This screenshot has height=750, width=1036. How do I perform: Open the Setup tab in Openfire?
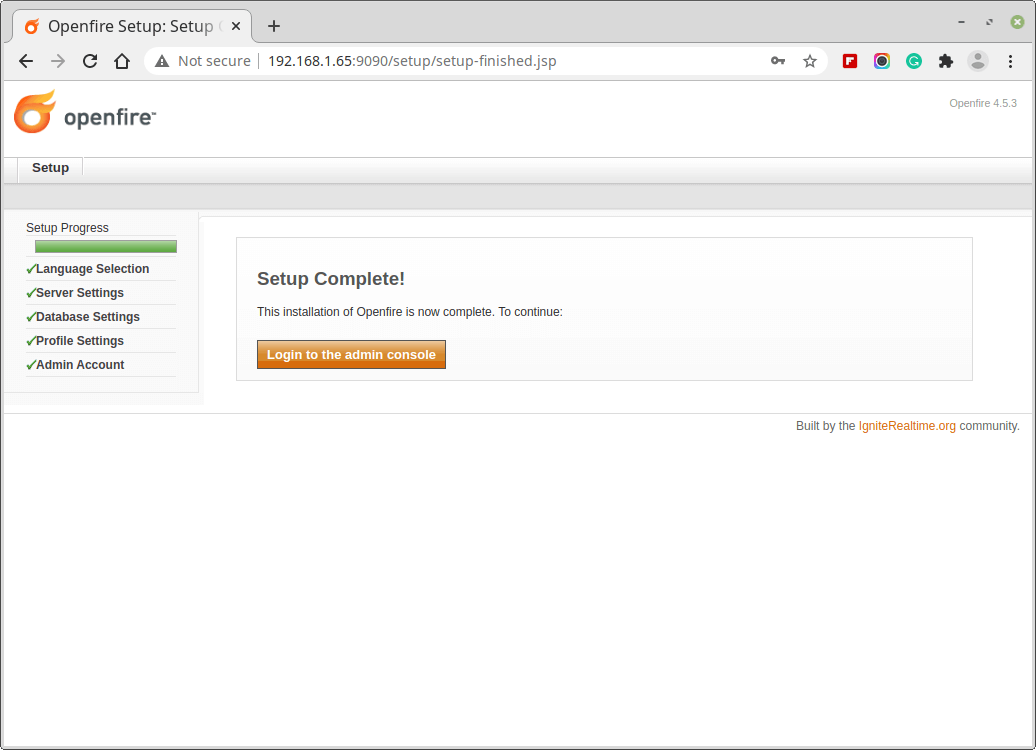[50, 168]
